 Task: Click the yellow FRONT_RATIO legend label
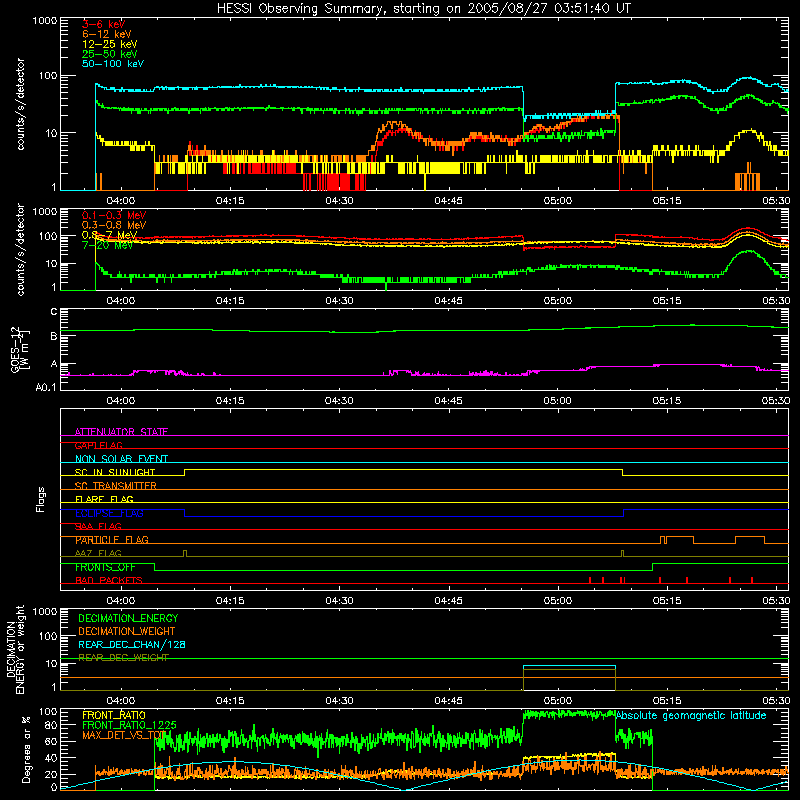pyautogui.click(x=114, y=715)
